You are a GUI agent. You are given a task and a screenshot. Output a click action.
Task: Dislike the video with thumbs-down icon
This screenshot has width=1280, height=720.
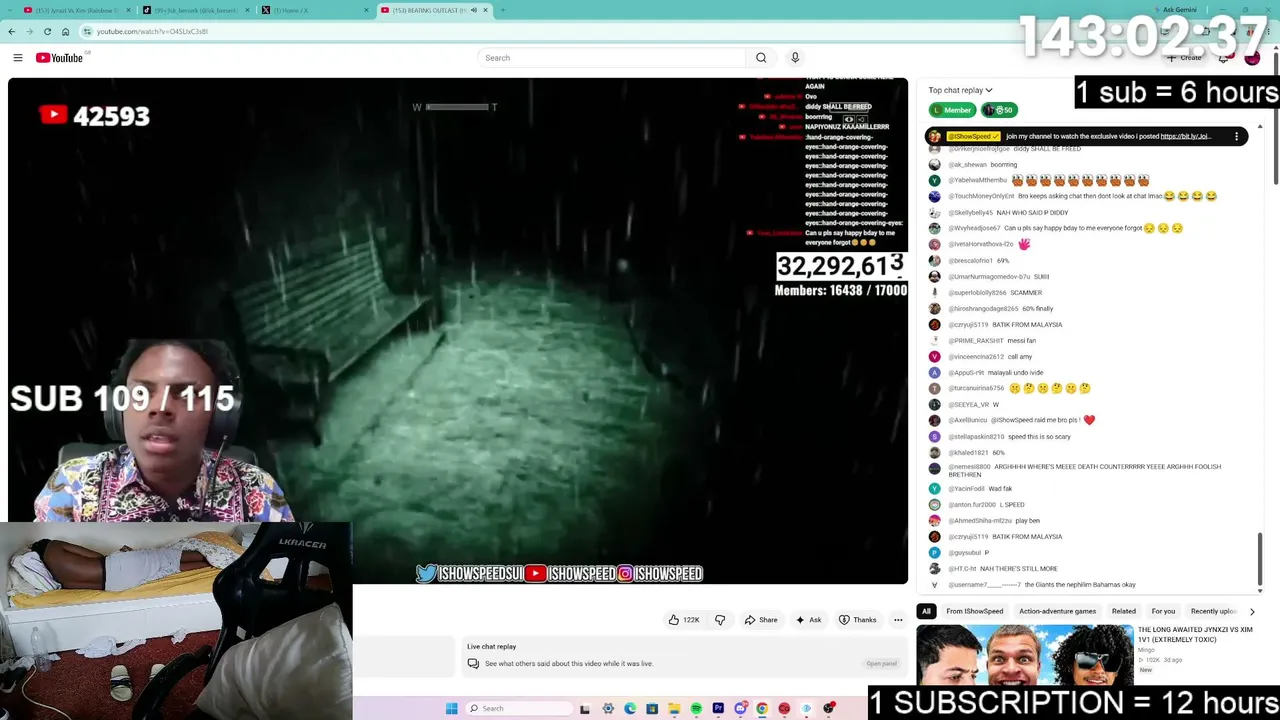pyautogui.click(x=720, y=620)
